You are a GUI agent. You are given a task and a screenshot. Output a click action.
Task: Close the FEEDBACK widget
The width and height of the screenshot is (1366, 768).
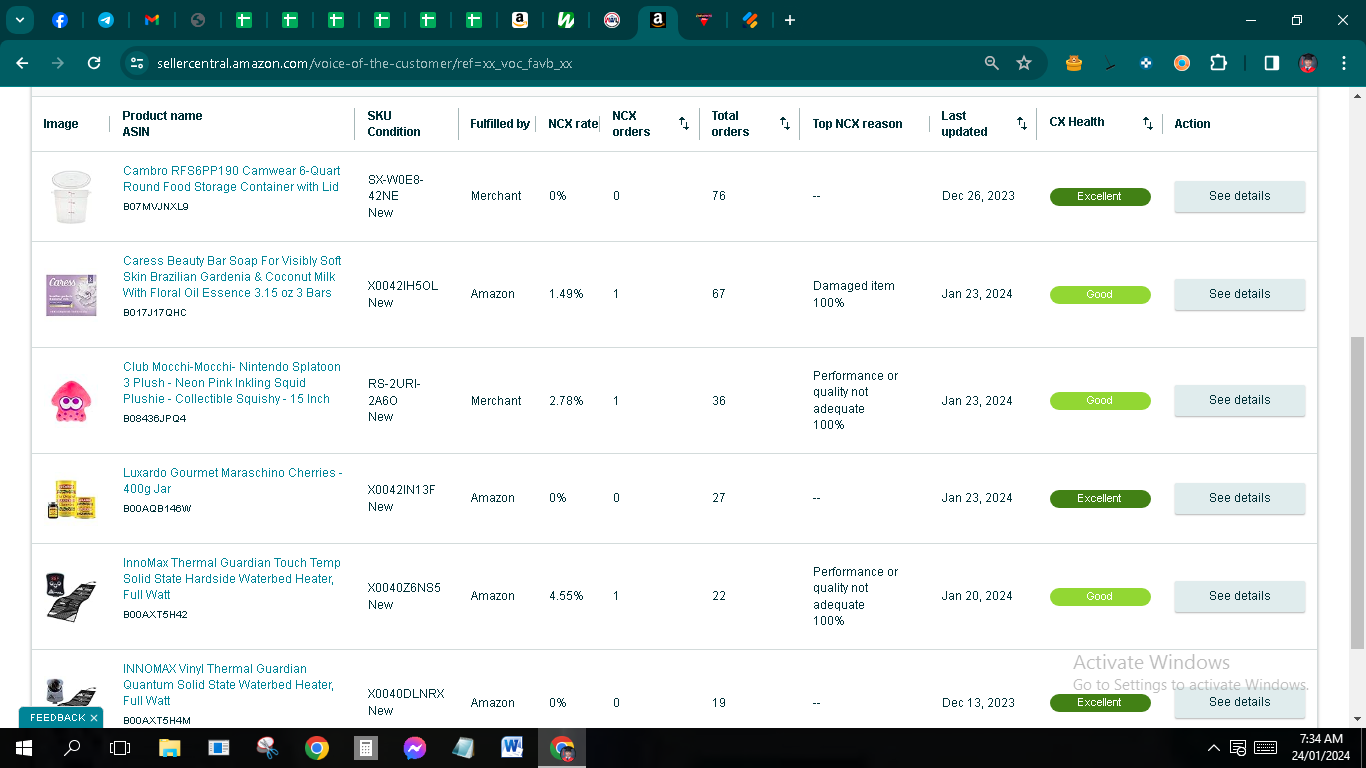tap(94, 718)
